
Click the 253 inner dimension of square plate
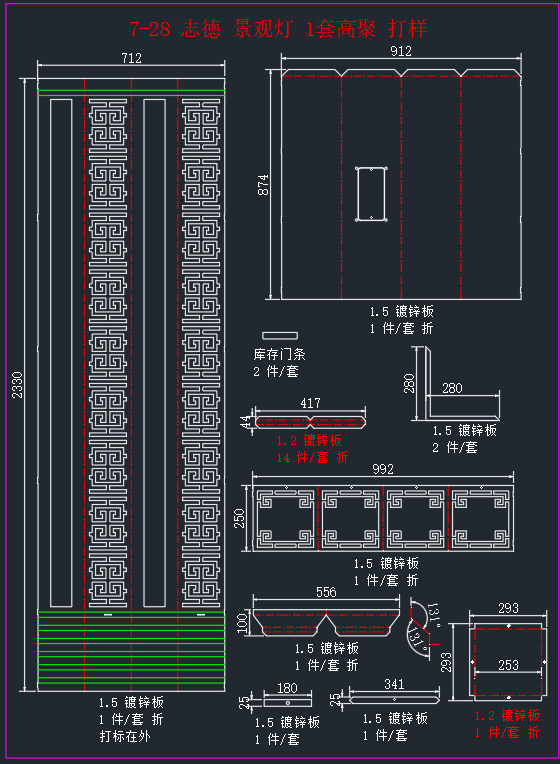(508, 665)
